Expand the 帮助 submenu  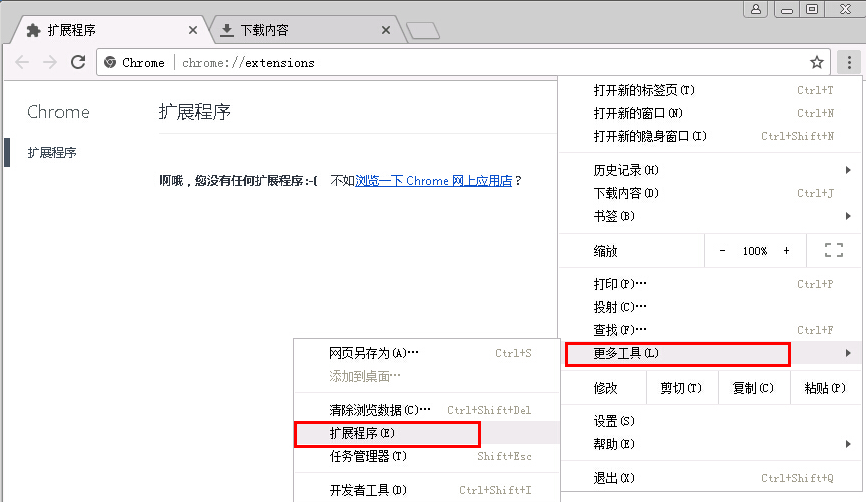coord(710,444)
